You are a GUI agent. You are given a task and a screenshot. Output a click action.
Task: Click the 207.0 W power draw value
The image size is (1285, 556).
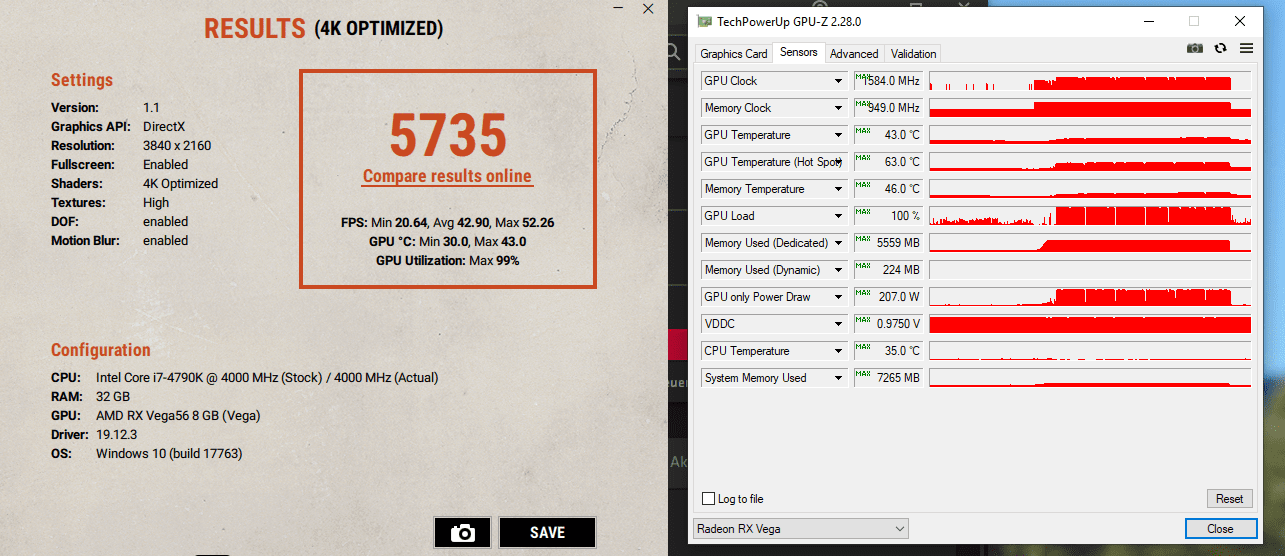coord(888,297)
